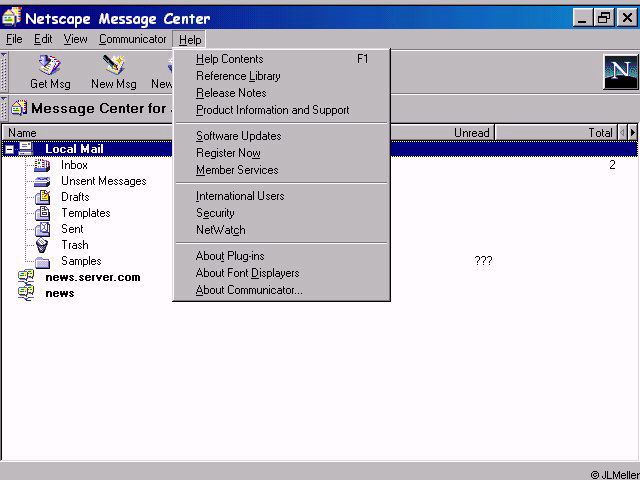This screenshot has height=480, width=640.
Task: Open Product Information and Support
Action: [282, 110]
